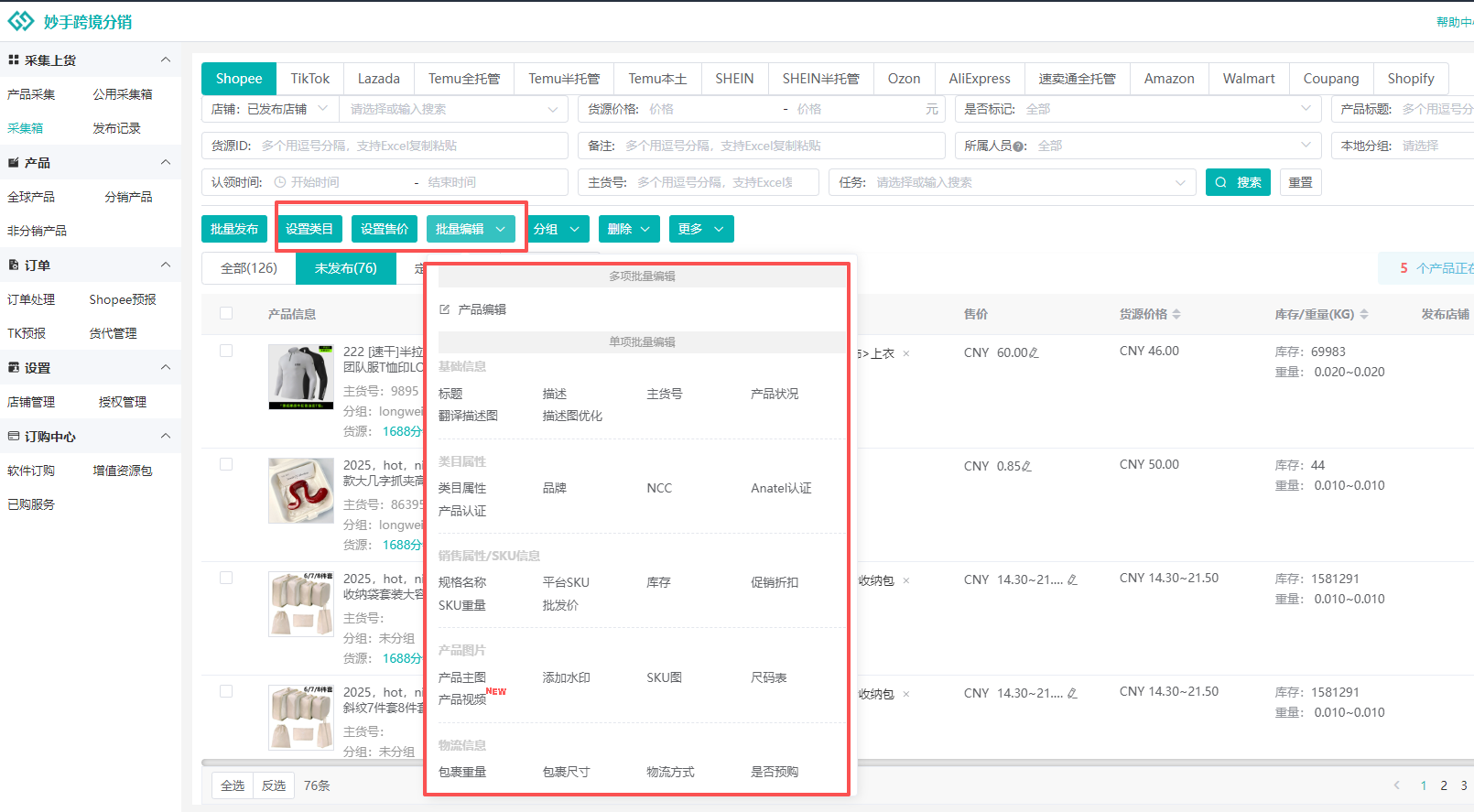Viewport: 1474px width, 812px height.
Task: Remove the 上衣 category tag with x icon
Action: pos(906,354)
